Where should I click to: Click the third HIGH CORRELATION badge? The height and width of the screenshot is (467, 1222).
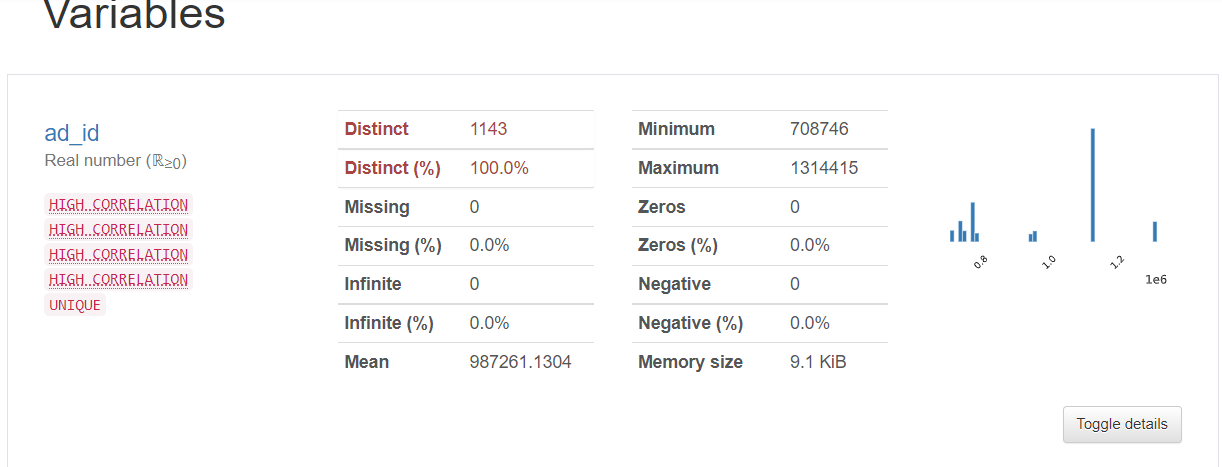click(118, 255)
